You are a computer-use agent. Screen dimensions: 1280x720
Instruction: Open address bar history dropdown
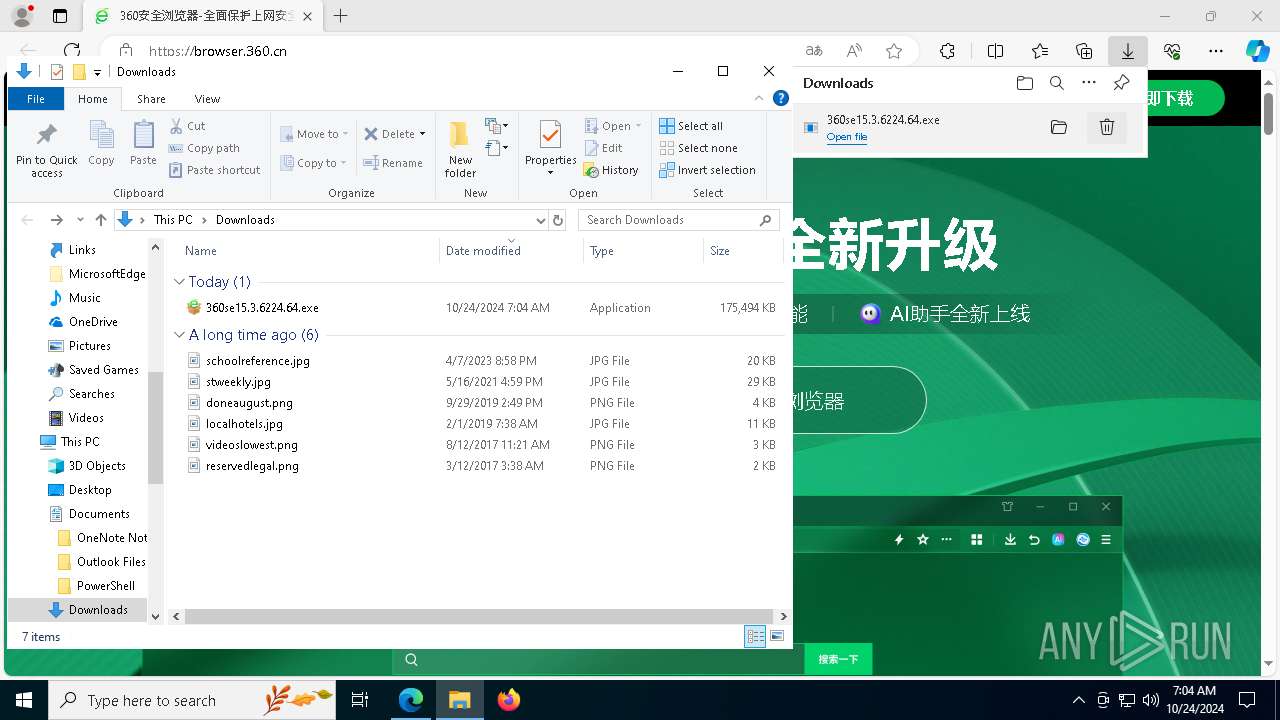pyautogui.click(x=541, y=220)
